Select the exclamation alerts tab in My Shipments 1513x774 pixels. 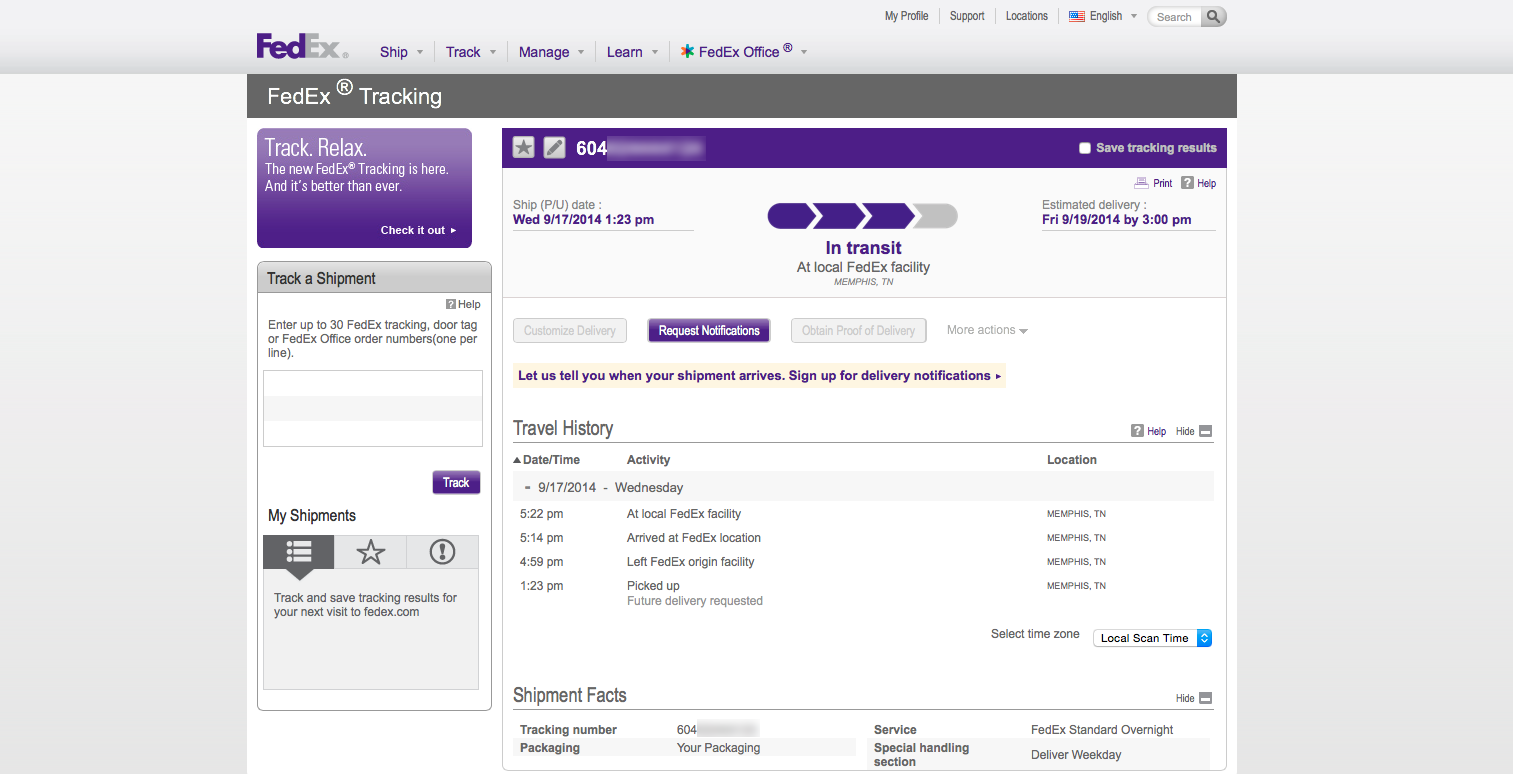pos(442,552)
